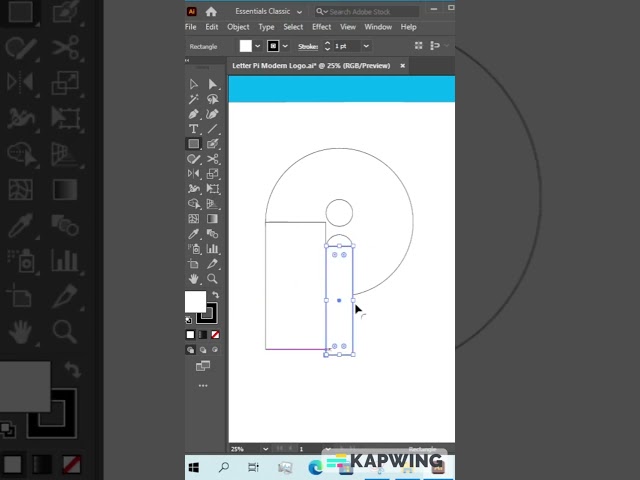Click the Stroke panel link

point(308,47)
